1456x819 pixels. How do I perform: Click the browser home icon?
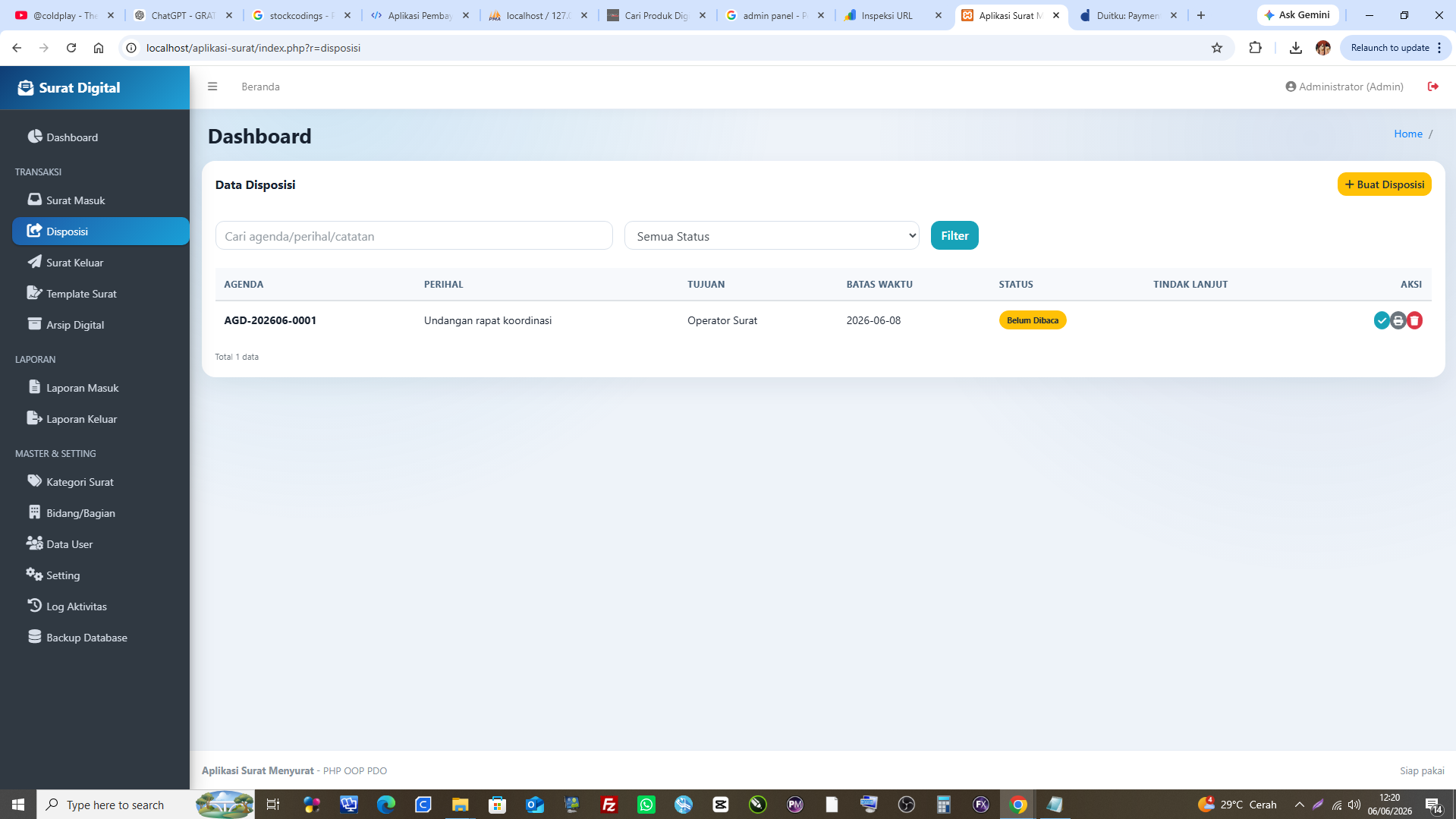[x=99, y=48]
